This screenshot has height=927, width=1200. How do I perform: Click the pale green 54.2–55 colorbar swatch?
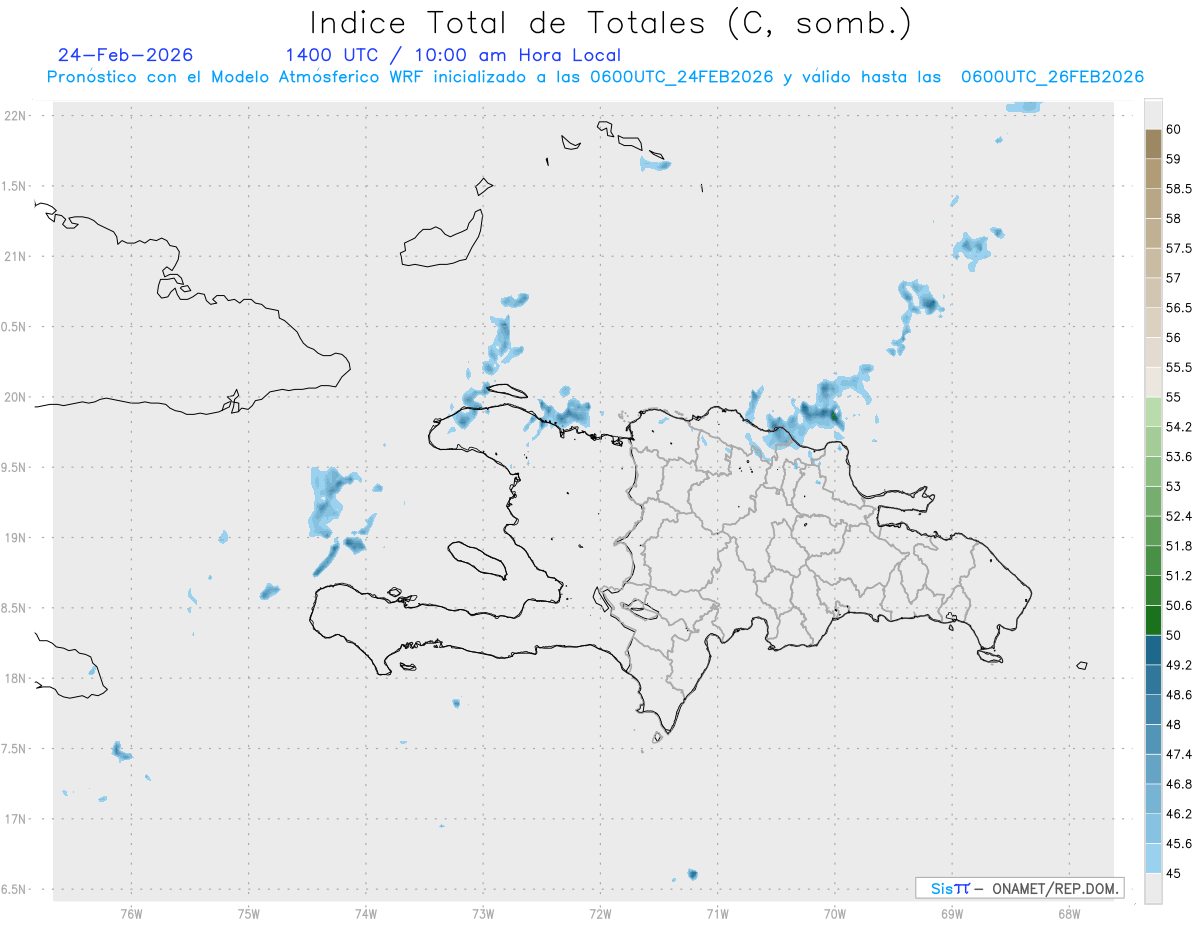[x=1153, y=412]
